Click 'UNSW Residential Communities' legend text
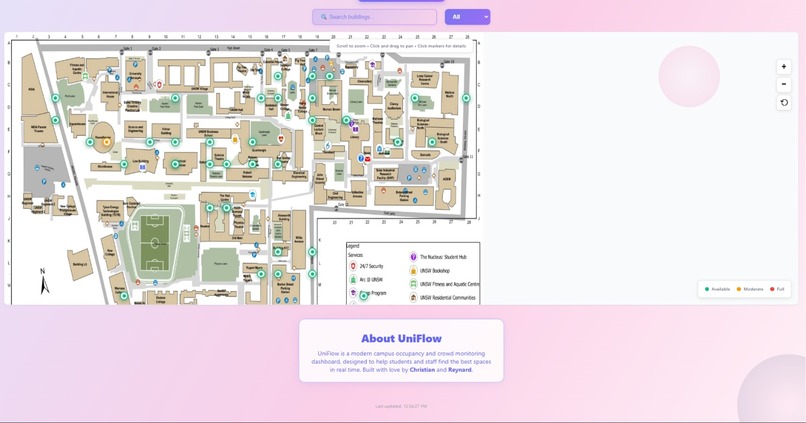Screen dimensions: 806x423 tap(448, 298)
